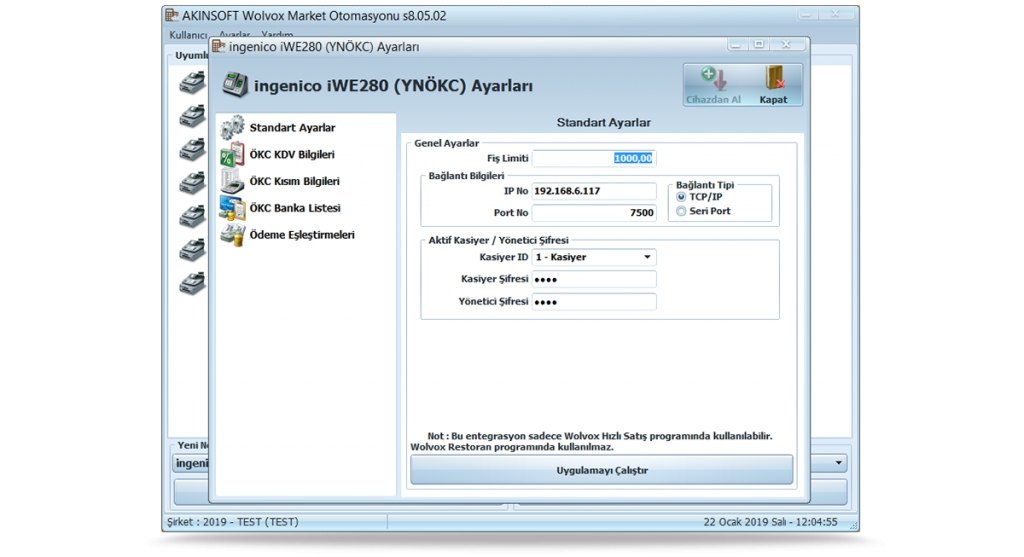This screenshot has width=1024, height=557.
Task: Select TCP/IP connection type
Action: point(681,197)
